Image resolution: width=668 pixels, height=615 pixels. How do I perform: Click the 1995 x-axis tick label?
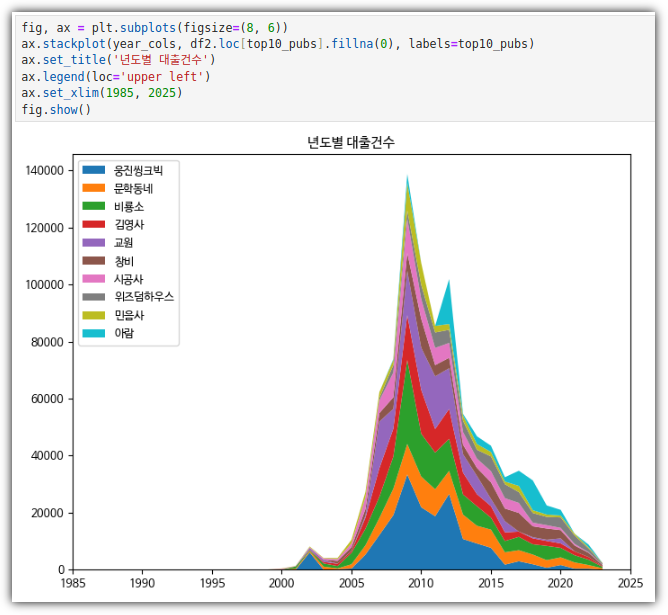click(x=212, y=583)
